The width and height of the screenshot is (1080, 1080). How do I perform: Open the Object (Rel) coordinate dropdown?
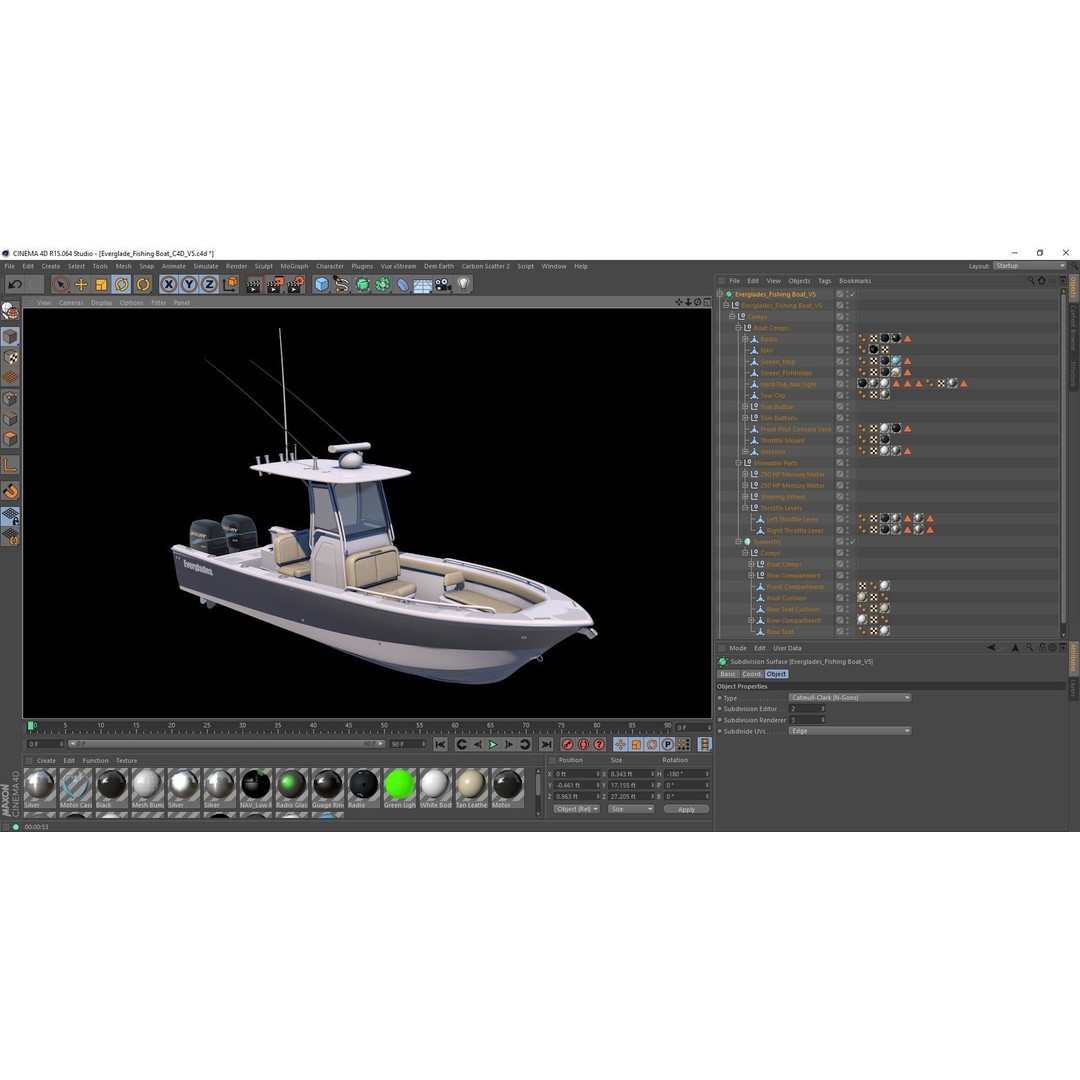577,809
